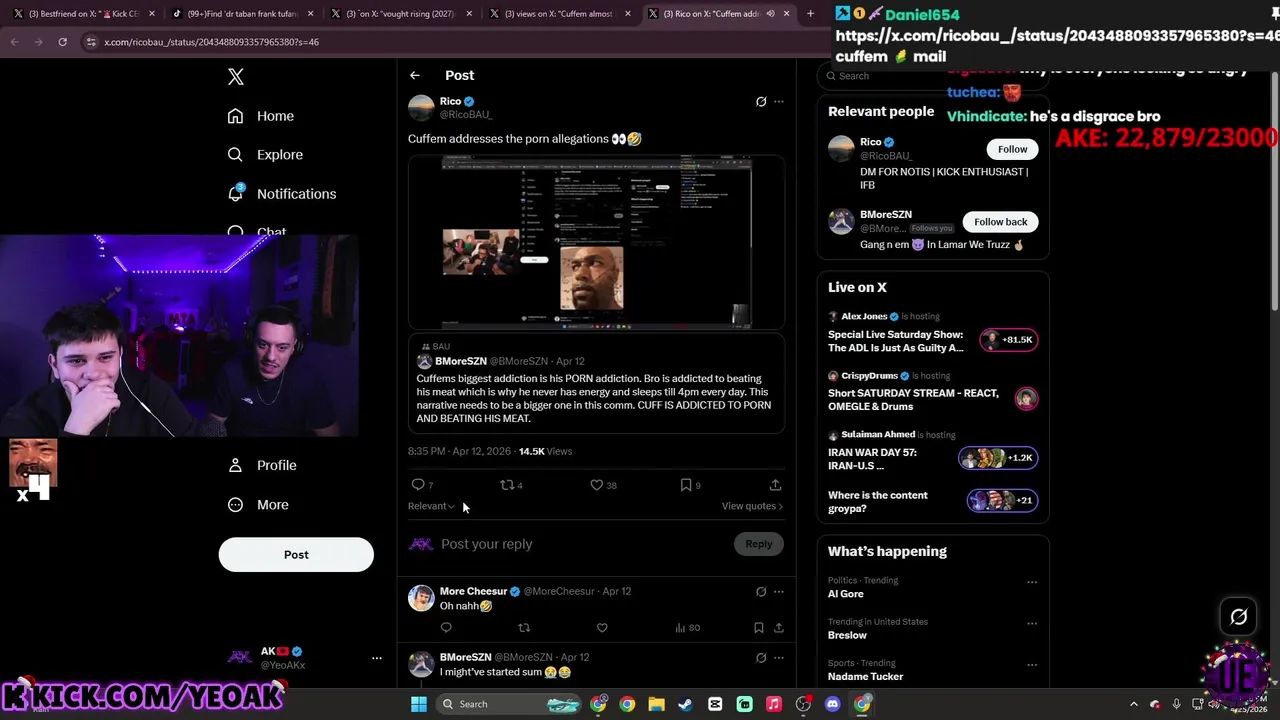
Task: Reload the page
Action: pyautogui.click(x=62, y=42)
